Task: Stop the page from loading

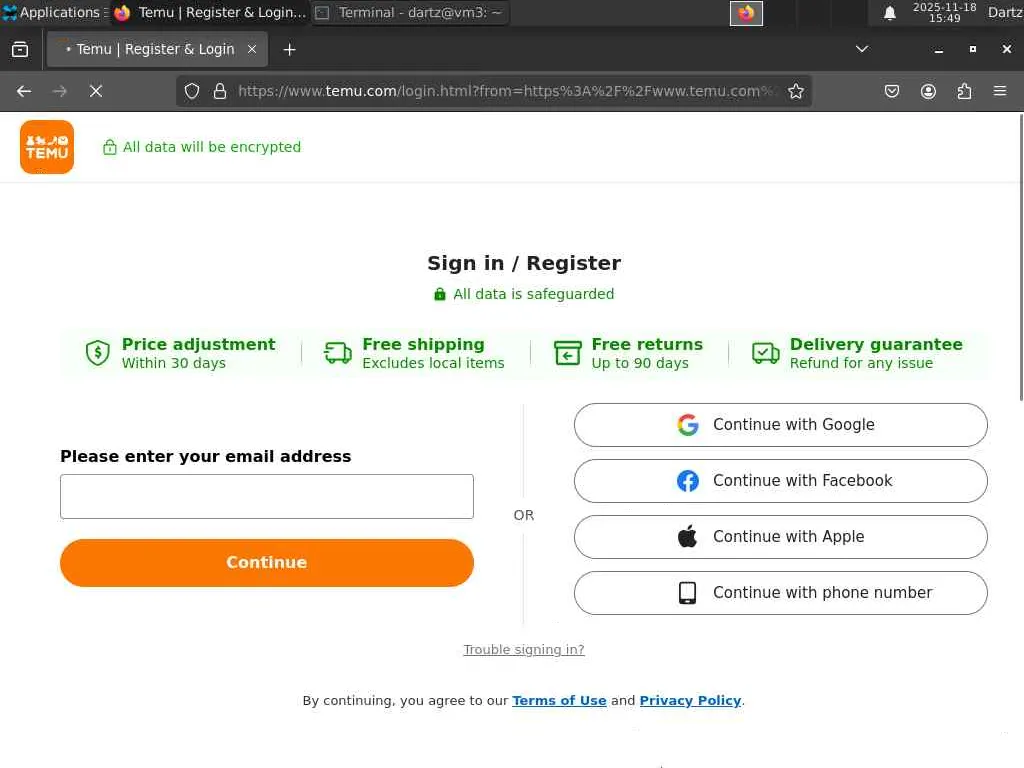Action: coord(96,91)
